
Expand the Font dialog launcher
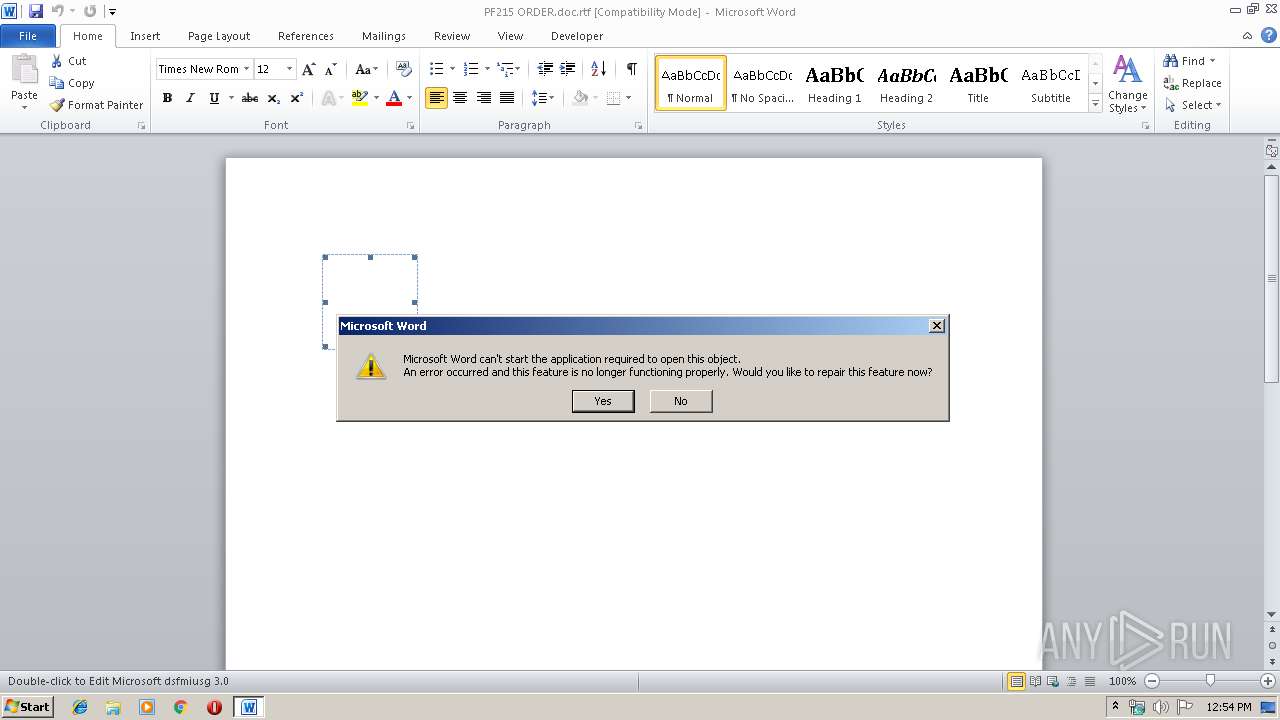click(x=411, y=126)
